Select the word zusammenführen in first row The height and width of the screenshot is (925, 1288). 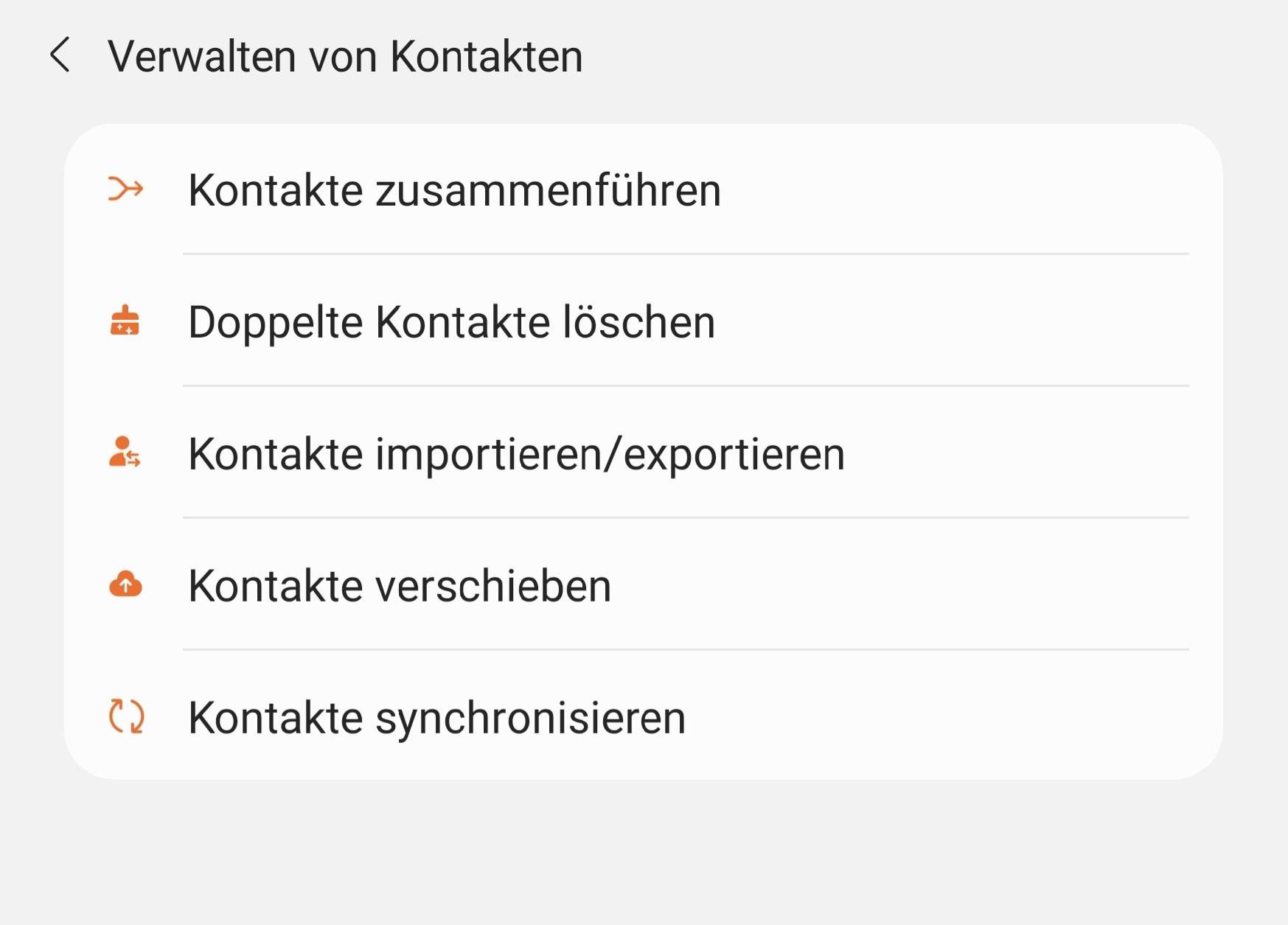click(x=548, y=190)
